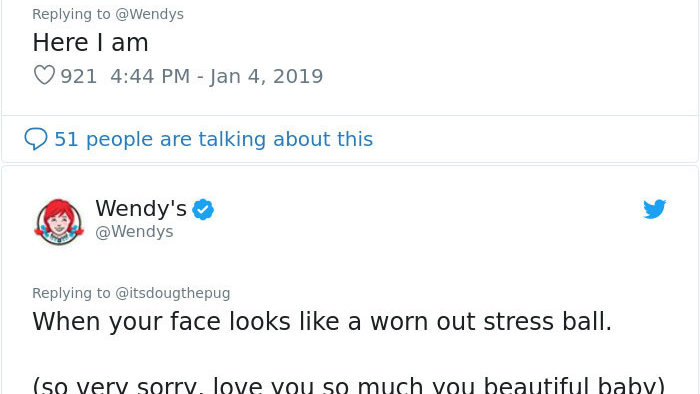Open "51 people are talking about this"
The image size is (700, 394).
coord(213,139)
